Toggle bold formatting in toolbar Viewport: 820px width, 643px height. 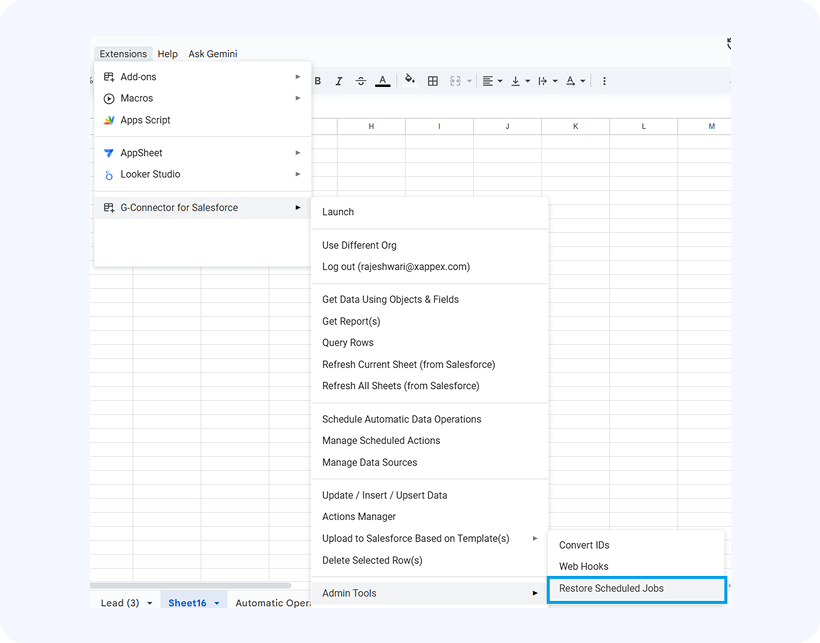[318, 81]
